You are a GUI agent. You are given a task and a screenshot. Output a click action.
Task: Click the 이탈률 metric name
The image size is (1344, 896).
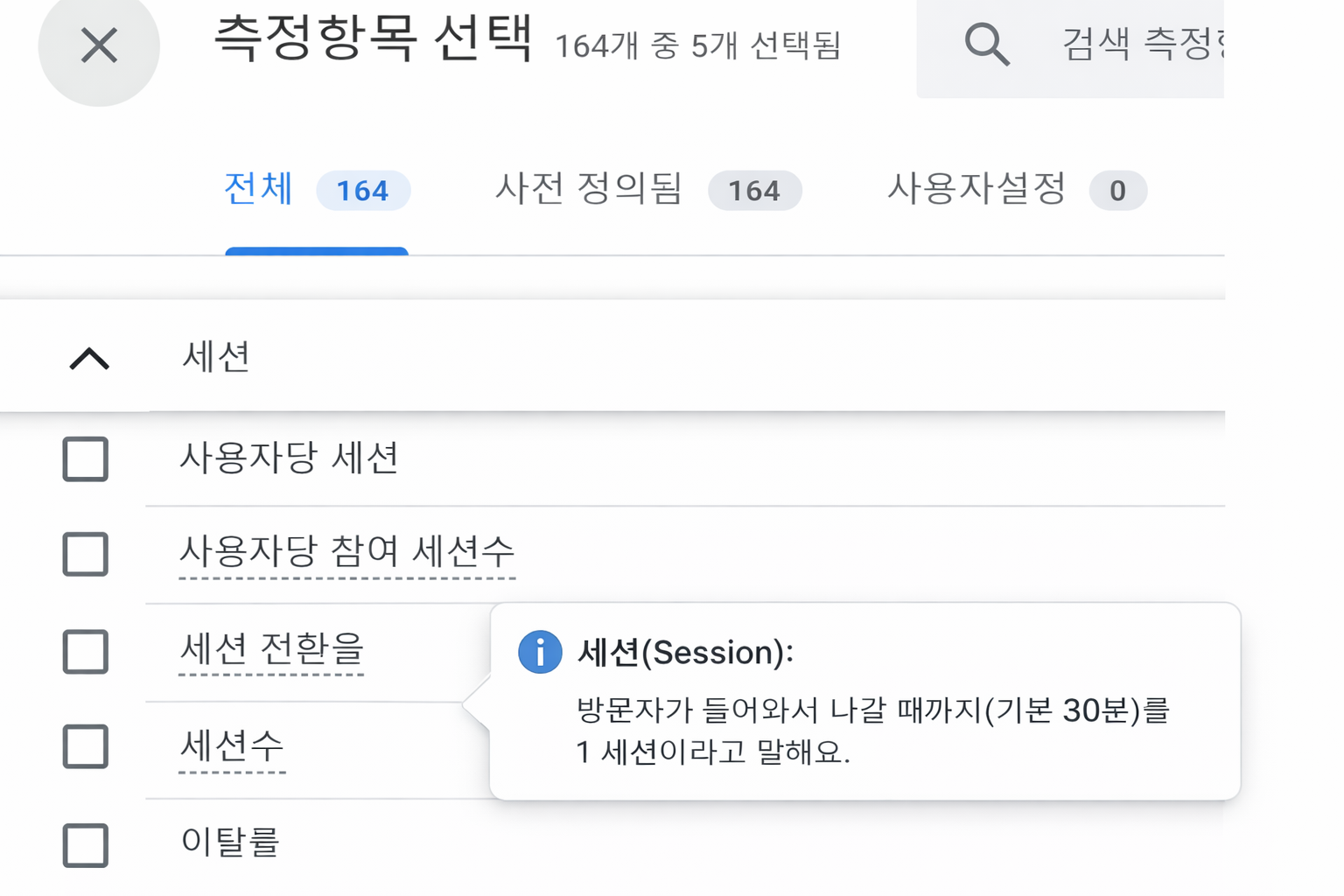tap(230, 843)
